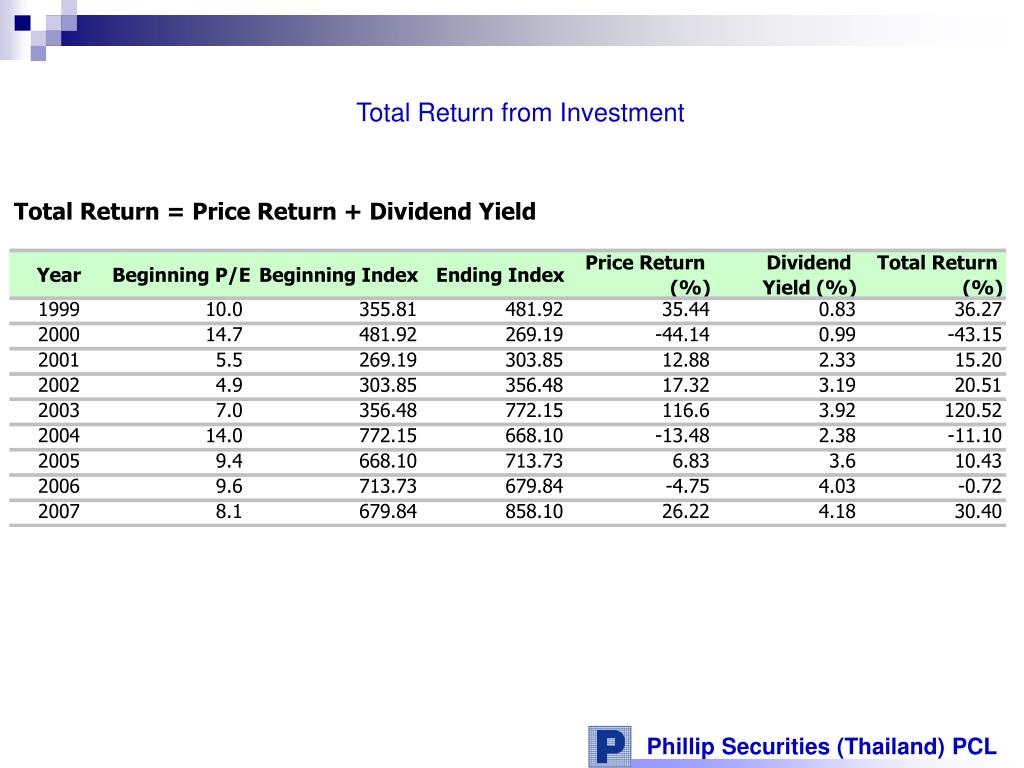Click the Phillip Securities blue P logo
The width and height of the screenshot is (1024, 768).
[609, 745]
